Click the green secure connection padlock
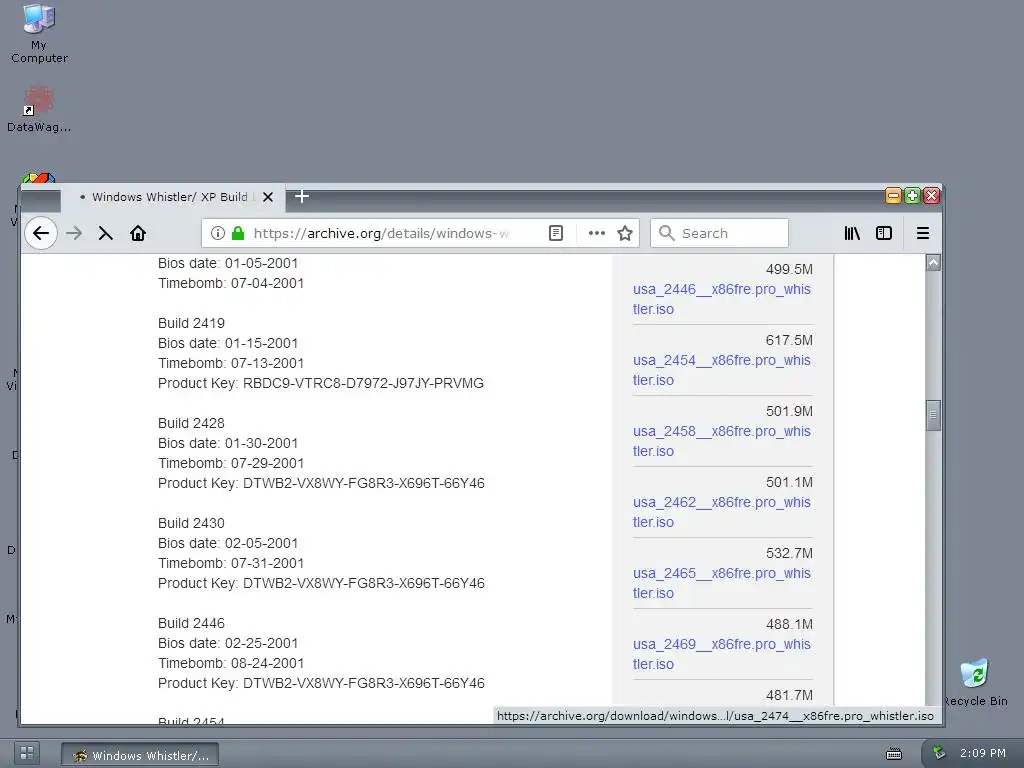The width and height of the screenshot is (1024, 768). pos(238,233)
